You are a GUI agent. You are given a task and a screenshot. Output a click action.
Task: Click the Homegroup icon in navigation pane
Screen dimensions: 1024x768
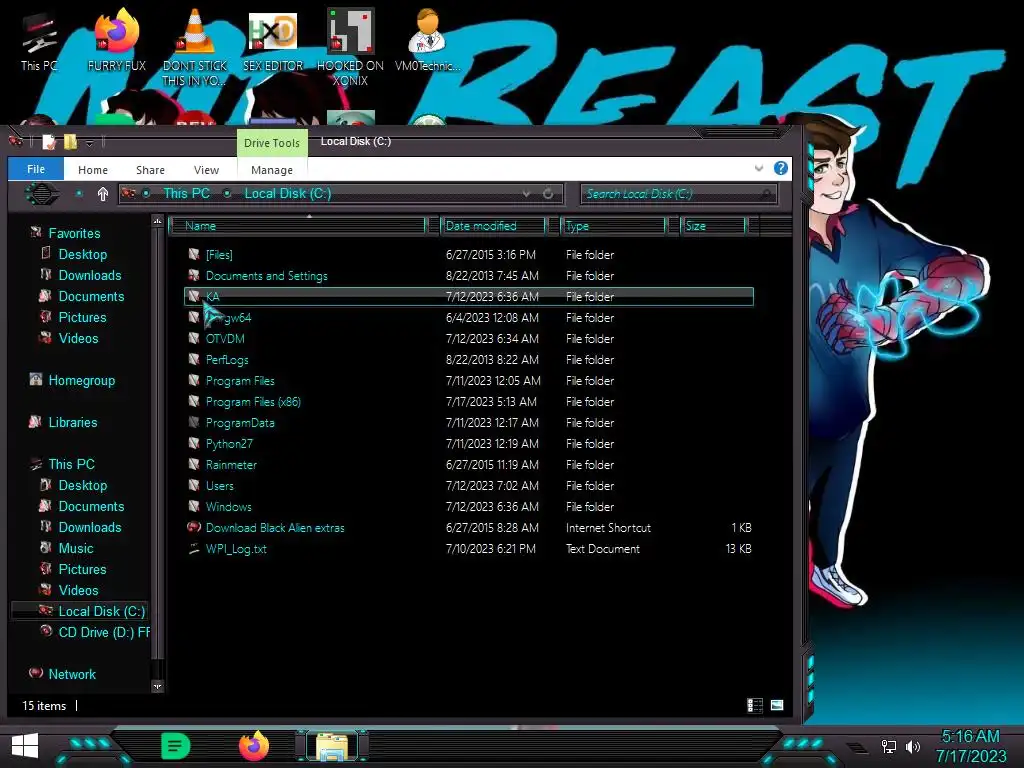point(36,379)
